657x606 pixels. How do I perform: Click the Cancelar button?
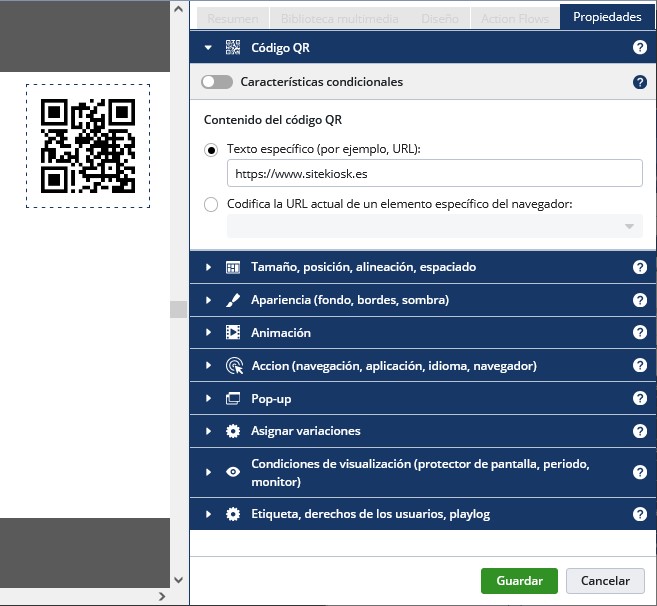pyautogui.click(x=605, y=581)
